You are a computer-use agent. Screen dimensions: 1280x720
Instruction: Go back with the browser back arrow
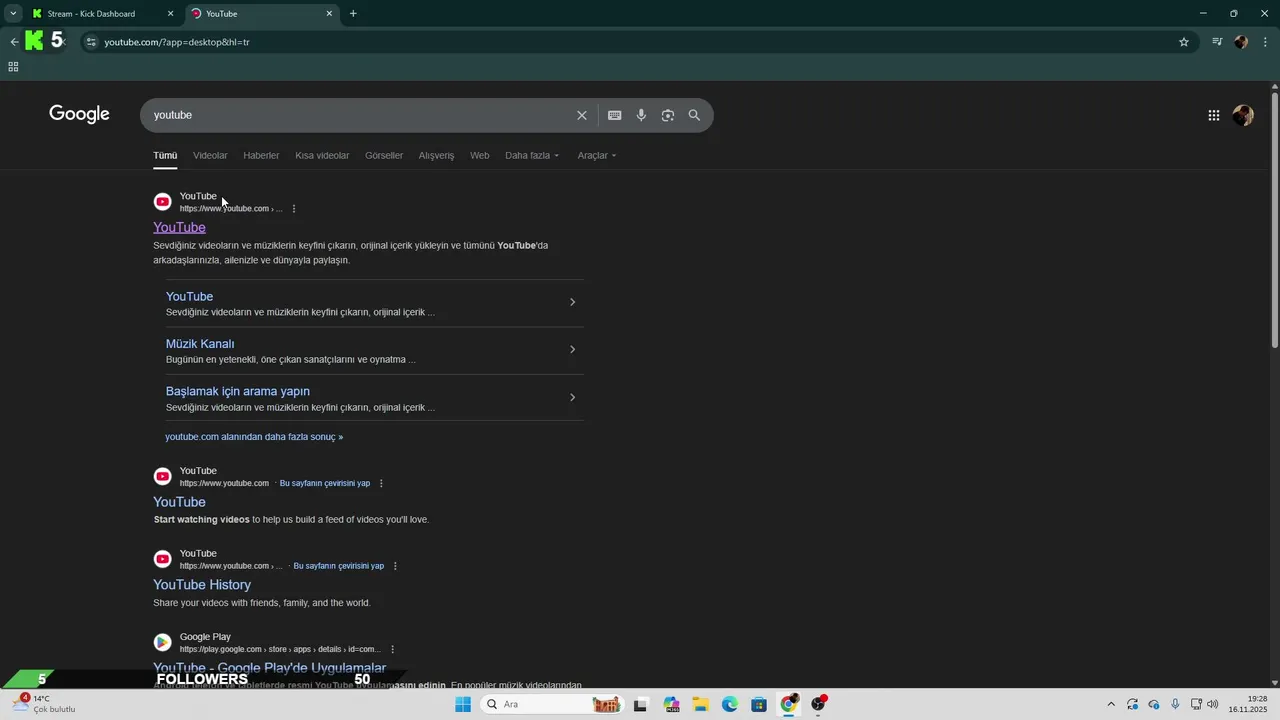[x=14, y=42]
